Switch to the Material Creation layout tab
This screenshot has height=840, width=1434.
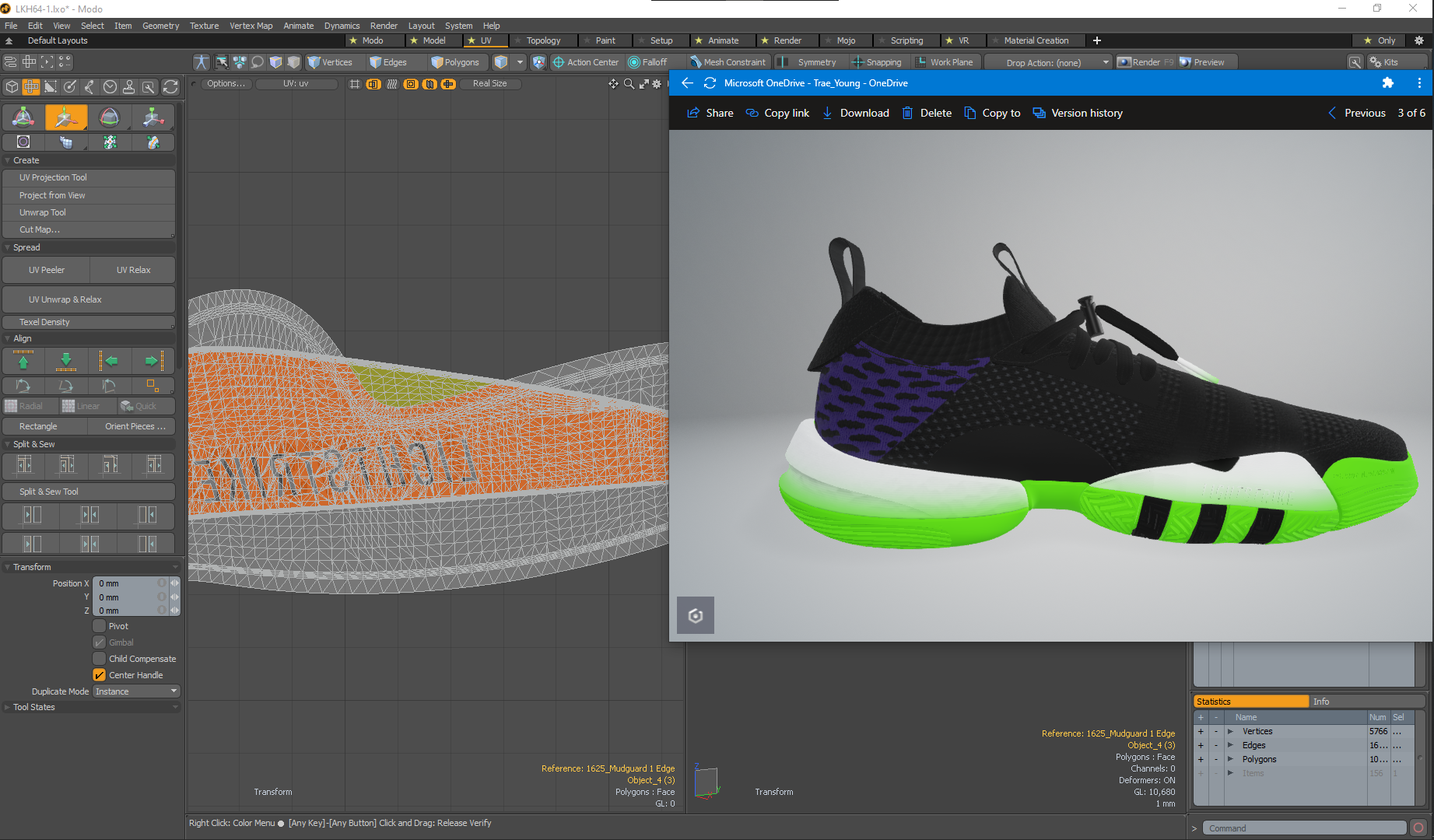click(x=1036, y=40)
